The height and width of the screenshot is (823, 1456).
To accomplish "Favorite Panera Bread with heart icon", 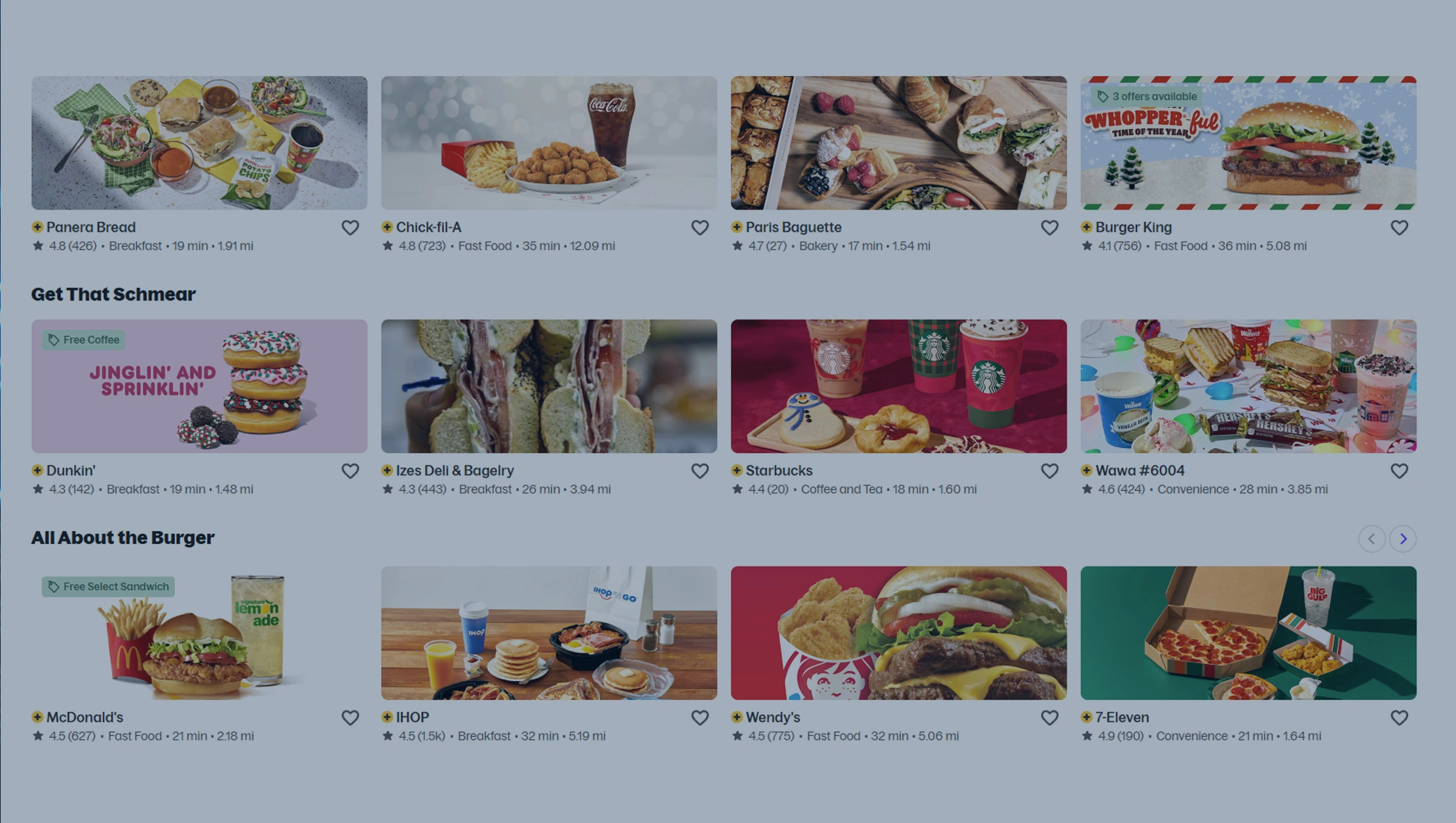I will 350,227.
